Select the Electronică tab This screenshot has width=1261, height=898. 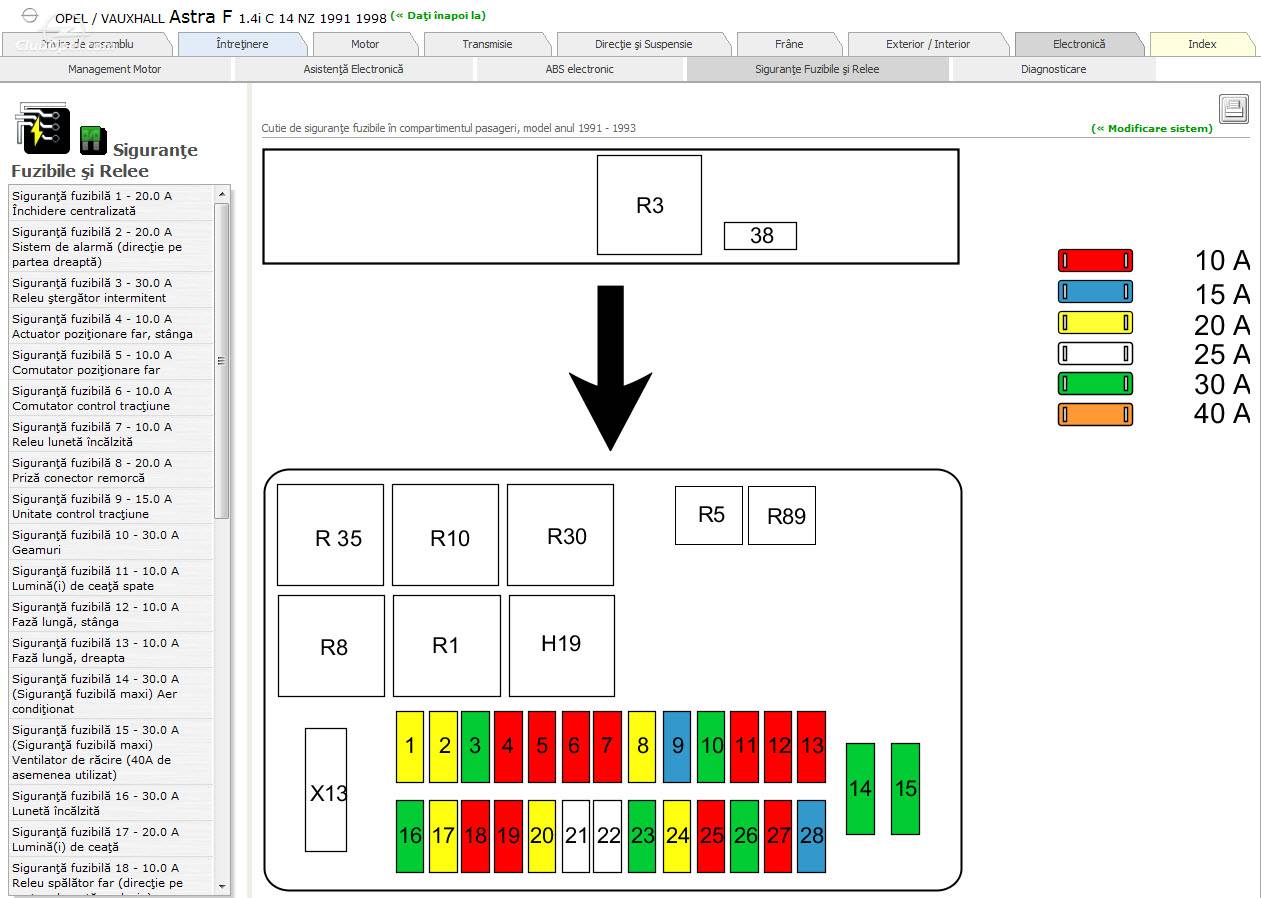[x=1079, y=44]
